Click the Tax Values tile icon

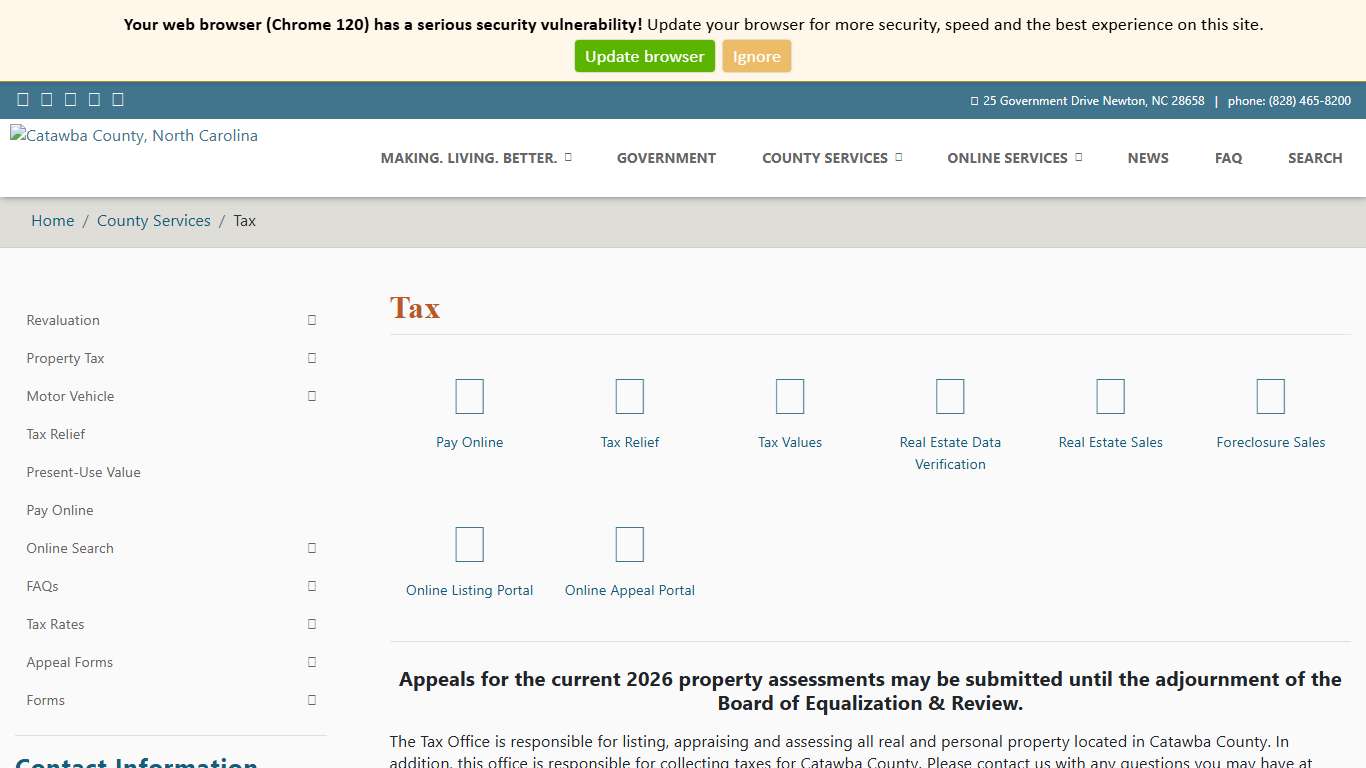tap(789, 397)
